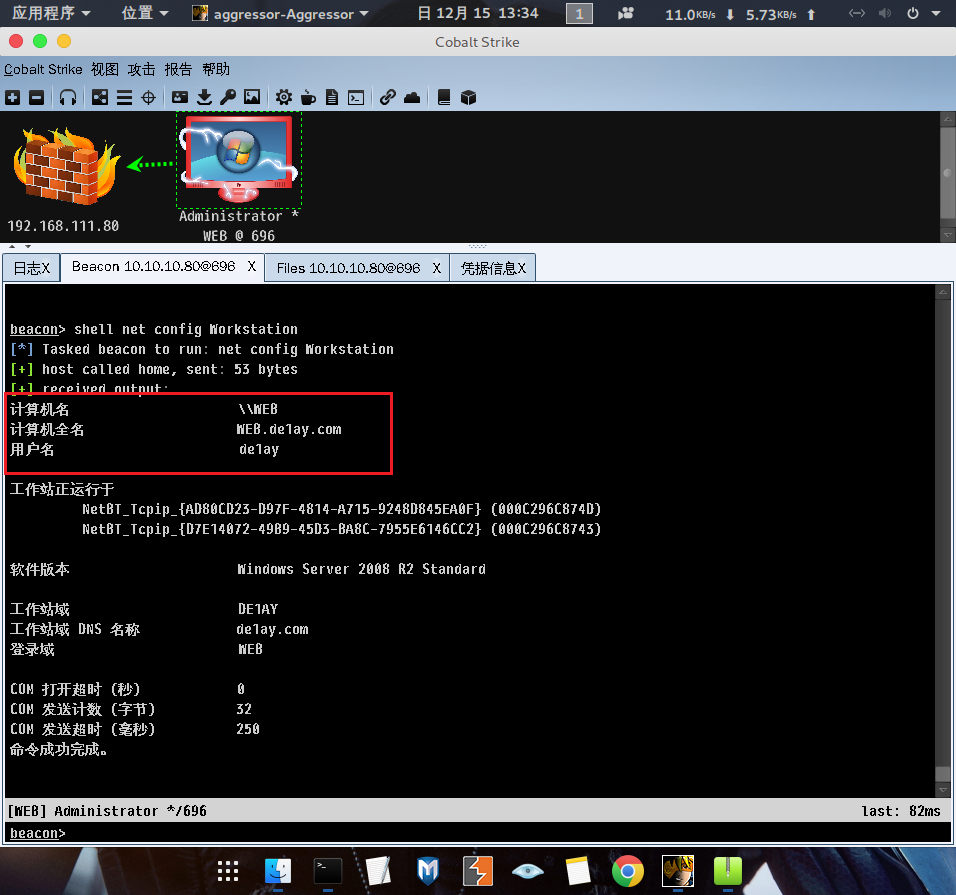Open the credentials ID card icon
This screenshot has width=956, height=895.
point(180,98)
